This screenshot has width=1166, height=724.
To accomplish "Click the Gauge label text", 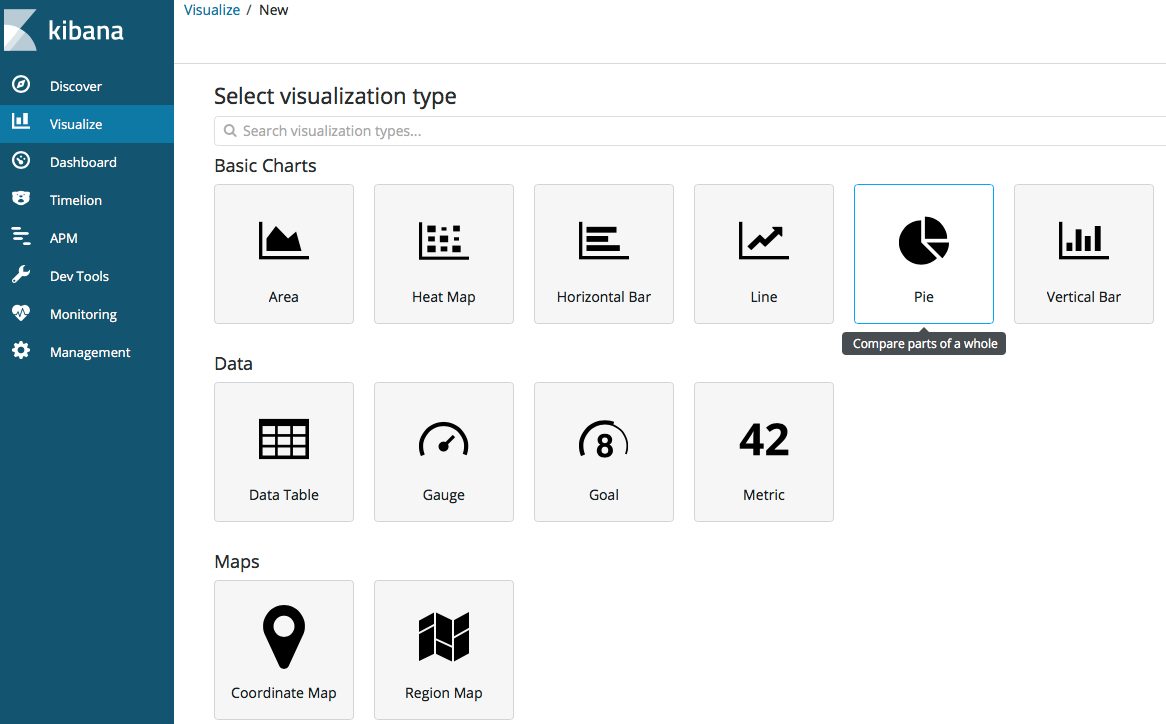I will tap(444, 495).
